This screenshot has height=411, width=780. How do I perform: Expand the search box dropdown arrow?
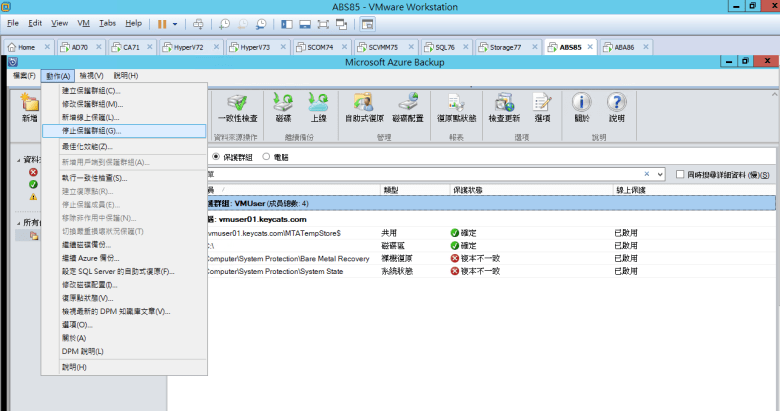660,174
